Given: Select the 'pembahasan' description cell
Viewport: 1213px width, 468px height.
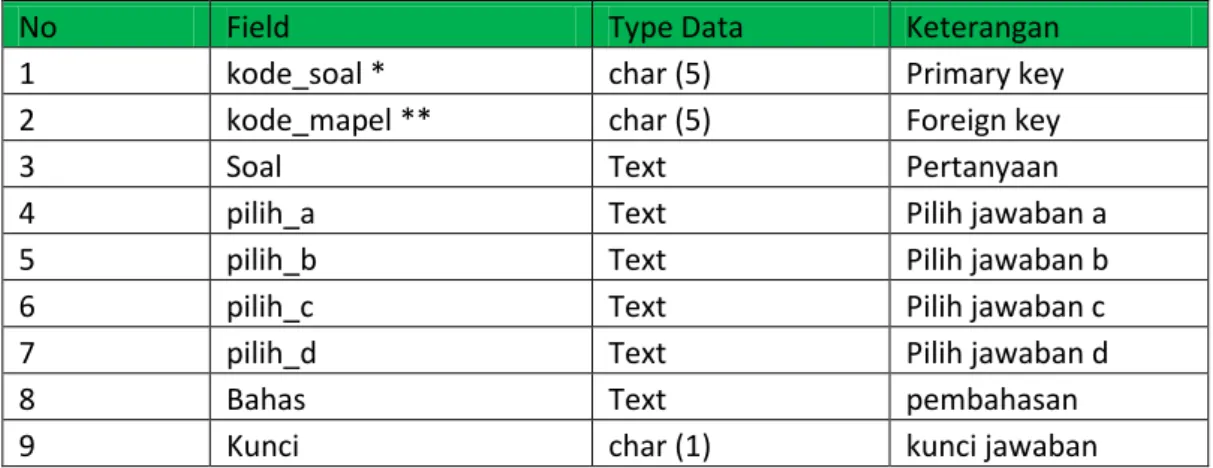Looking at the screenshot, I should point(1048,399).
